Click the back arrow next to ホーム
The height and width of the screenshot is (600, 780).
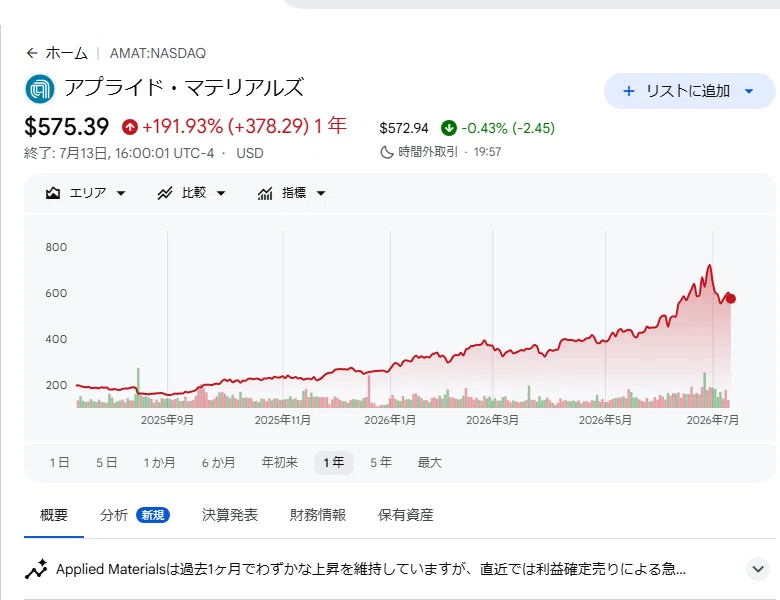point(32,53)
